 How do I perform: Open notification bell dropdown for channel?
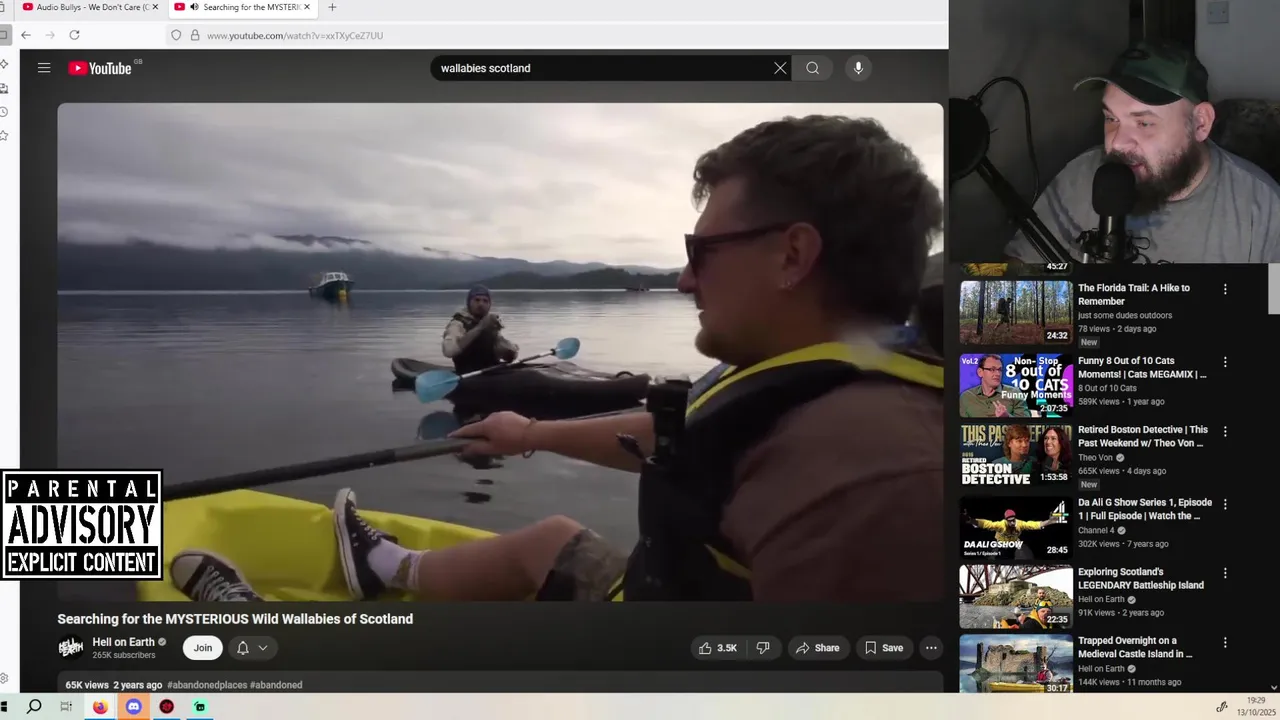(x=252, y=648)
